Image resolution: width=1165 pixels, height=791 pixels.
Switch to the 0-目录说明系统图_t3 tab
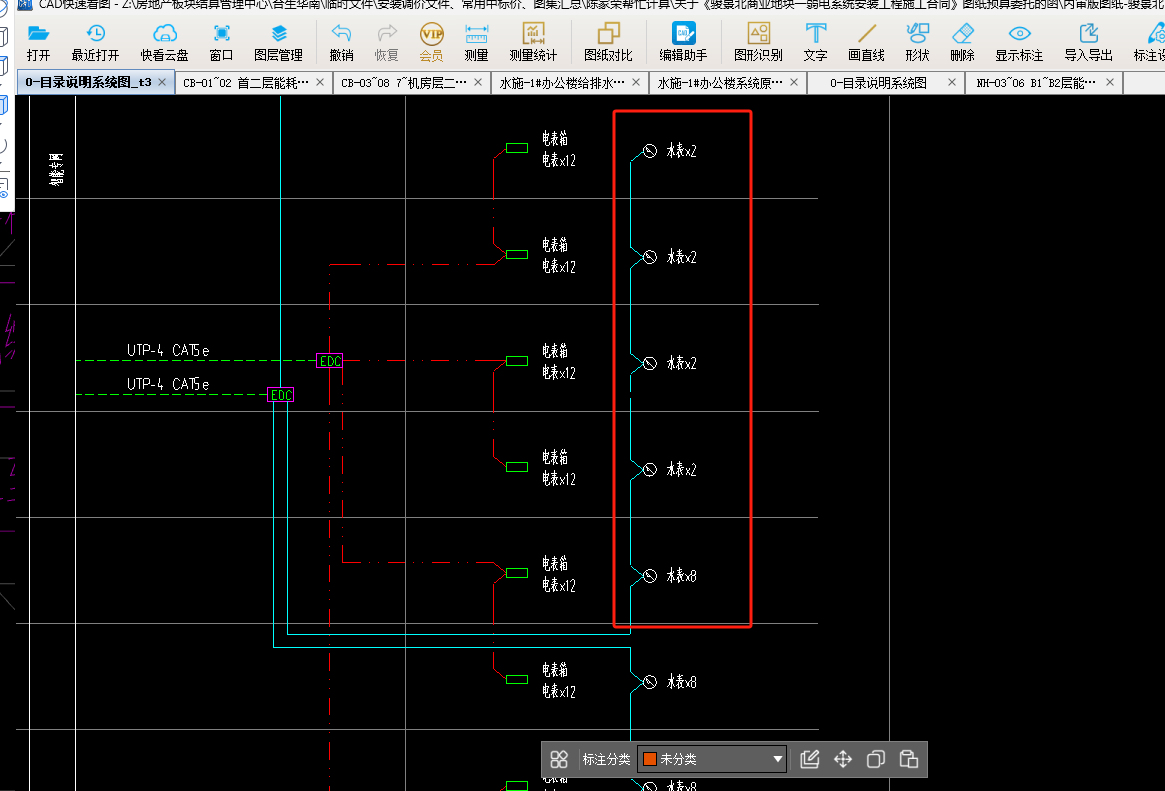click(x=88, y=82)
